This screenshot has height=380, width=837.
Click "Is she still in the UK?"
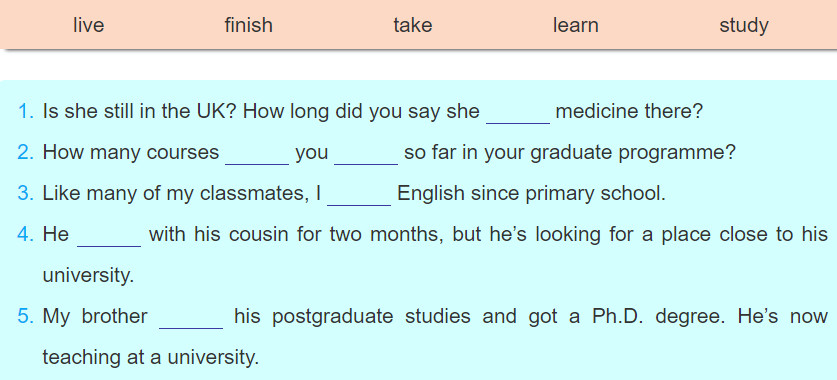pos(139,112)
